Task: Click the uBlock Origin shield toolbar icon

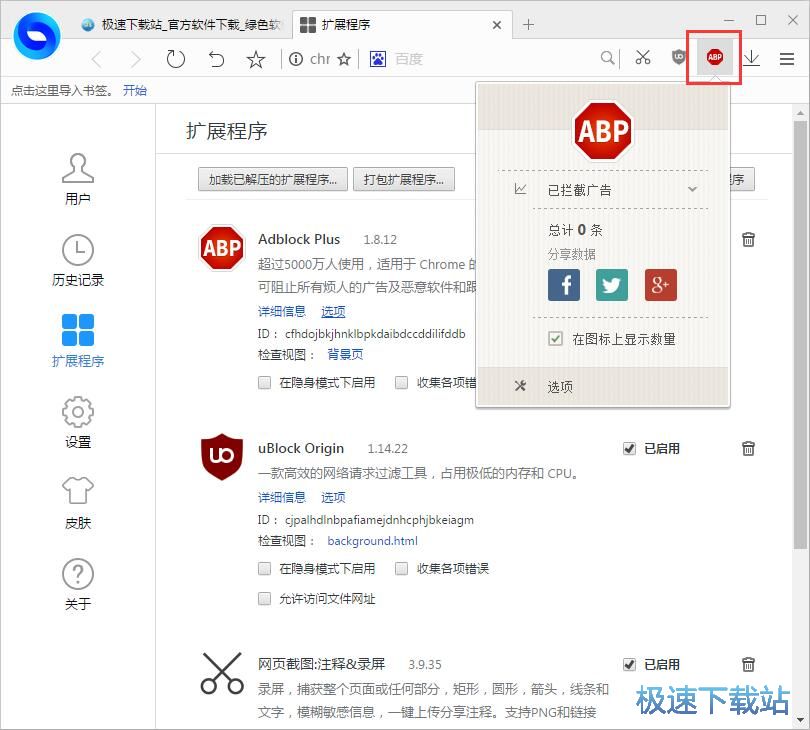Action: [678, 57]
